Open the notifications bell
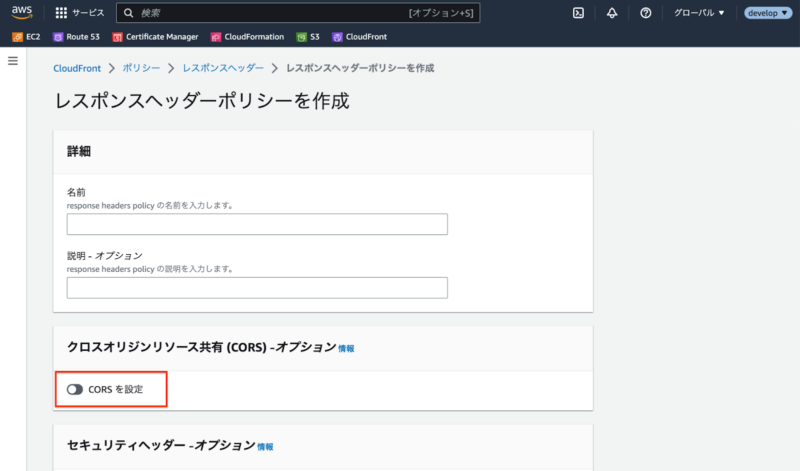Screen dimensions: 800x471 [612, 13]
